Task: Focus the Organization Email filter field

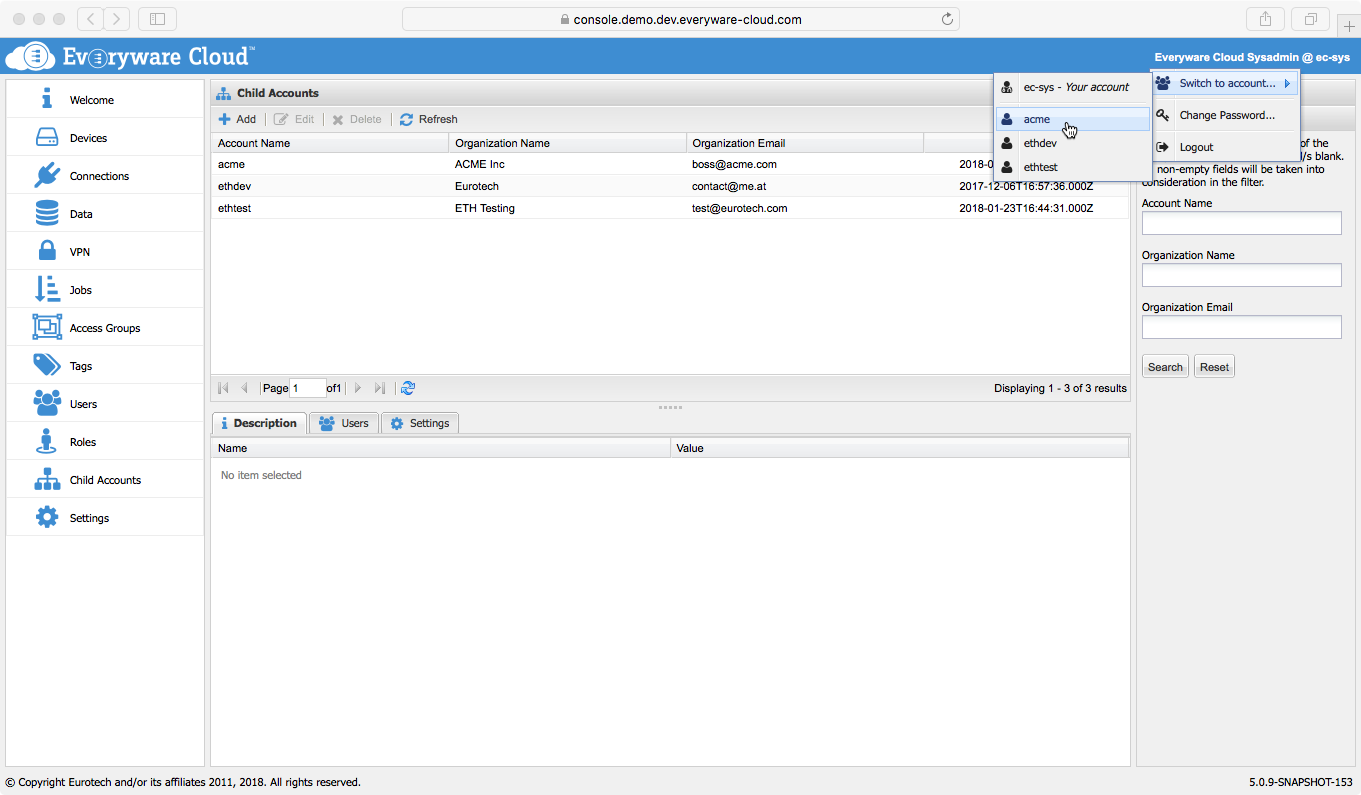Action: [x=1241, y=327]
